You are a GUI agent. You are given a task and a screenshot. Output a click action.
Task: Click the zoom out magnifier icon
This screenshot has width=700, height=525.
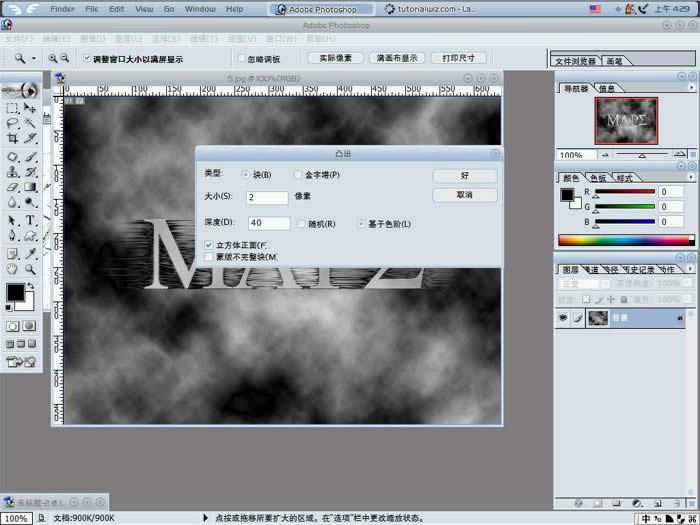65,58
